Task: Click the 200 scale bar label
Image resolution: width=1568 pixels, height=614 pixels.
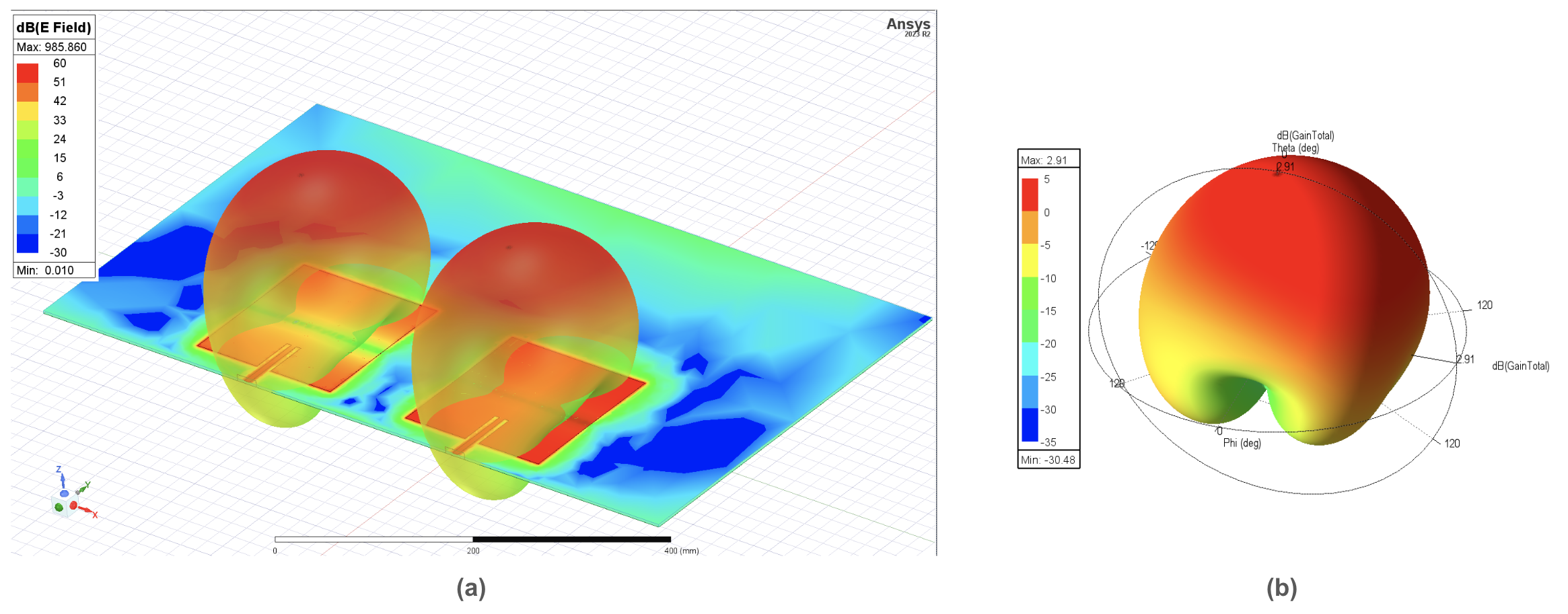Action: (x=473, y=551)
